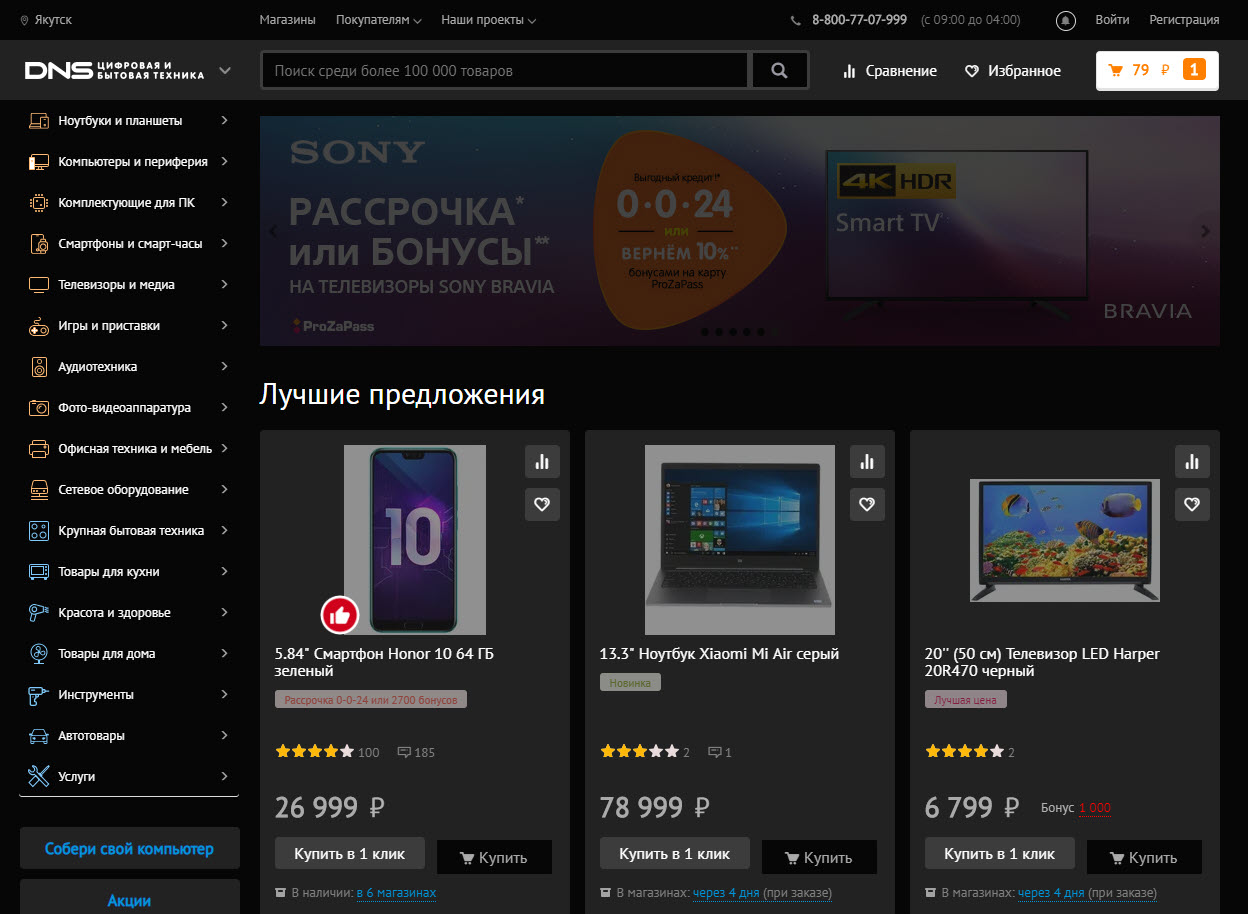Open the Сравнение page
Image resolution: width=1248 pixels, height=914 pixels.
(890, 71)
